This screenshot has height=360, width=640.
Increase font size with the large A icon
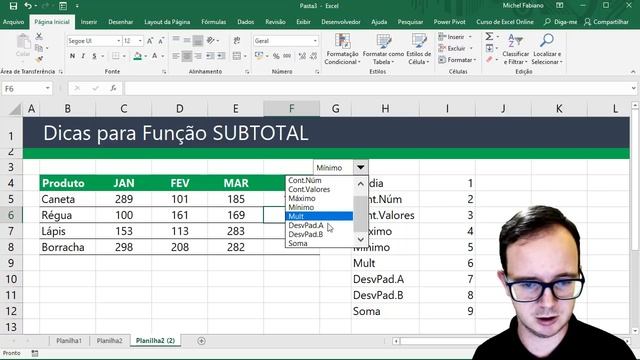click(x=150, y=41)
